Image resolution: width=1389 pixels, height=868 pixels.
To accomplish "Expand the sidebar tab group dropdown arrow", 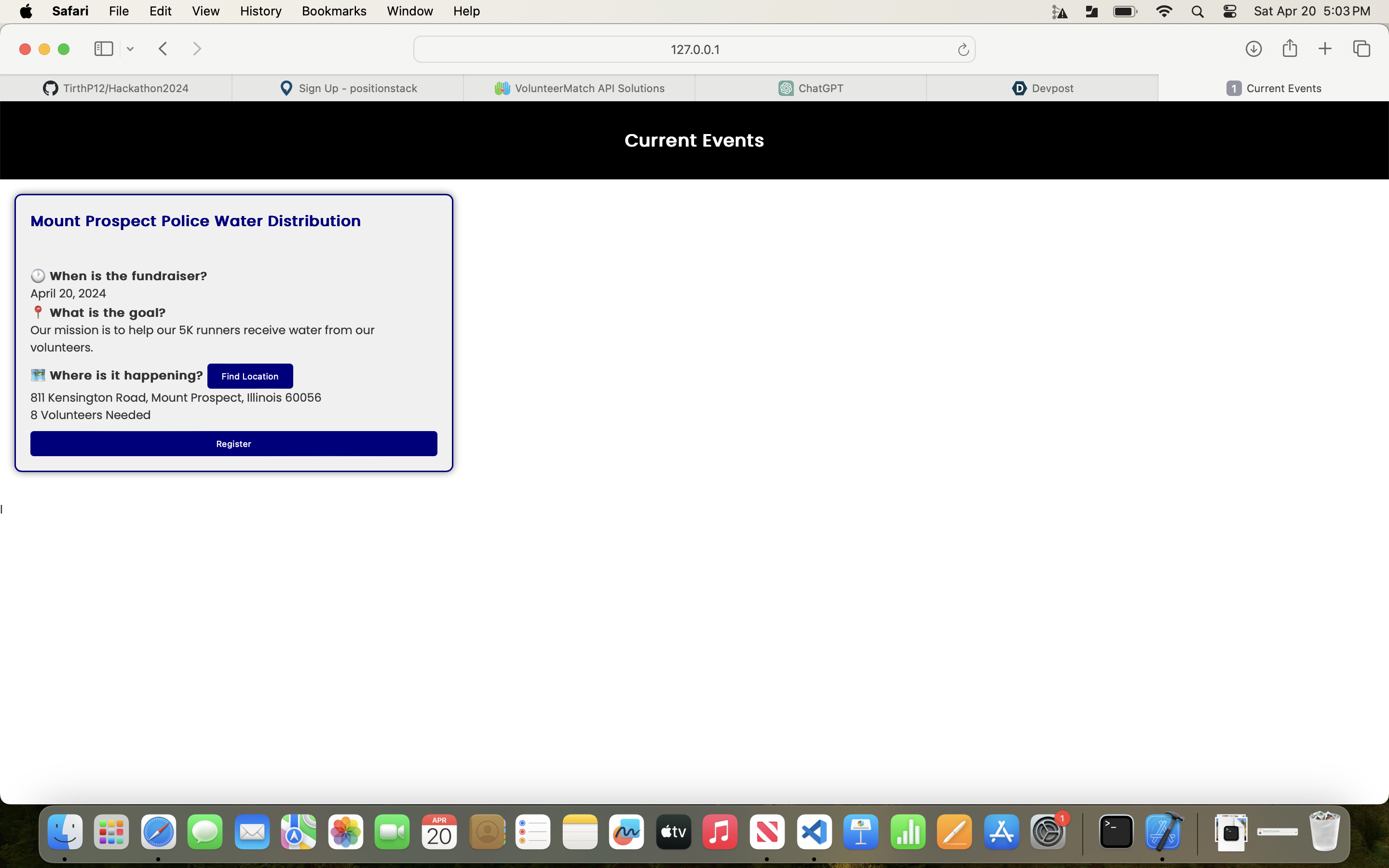I will (x=130, y=49).
